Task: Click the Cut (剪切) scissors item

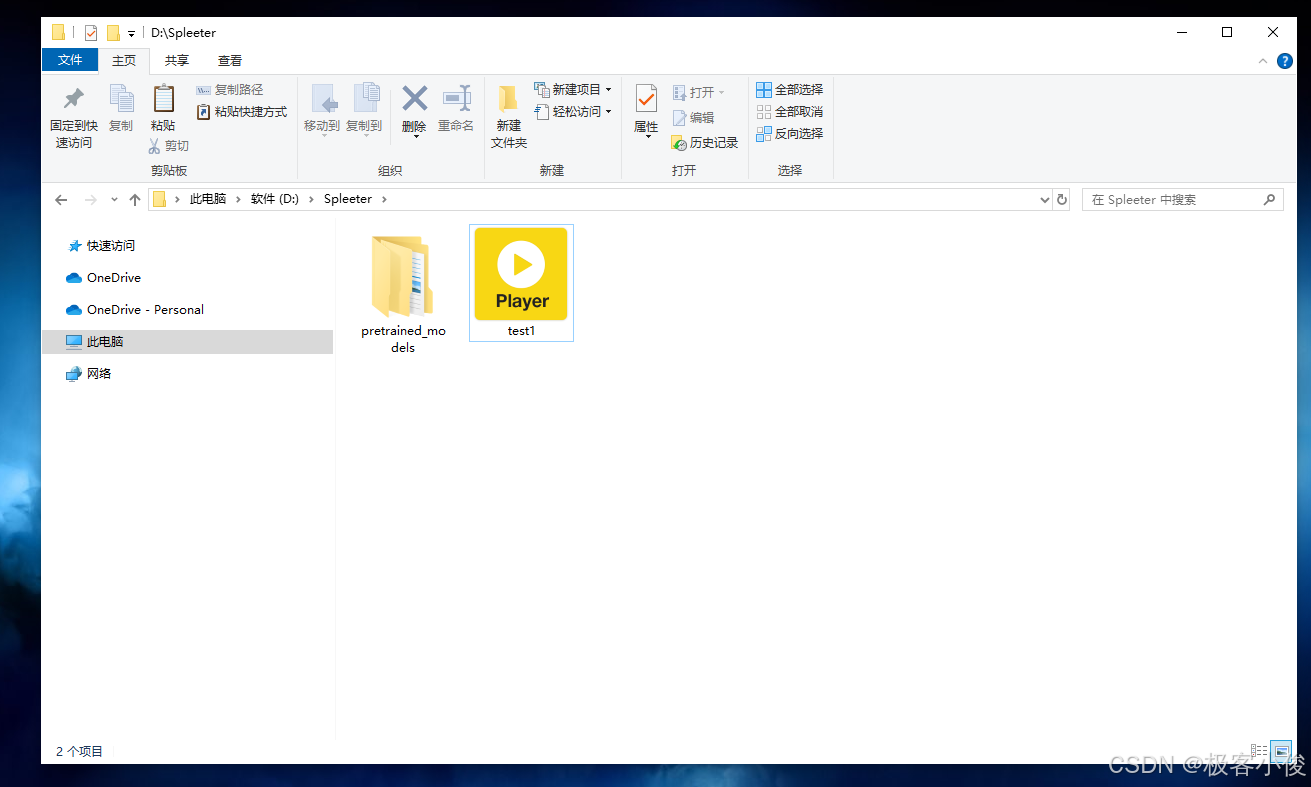Action: coord(168,146)
